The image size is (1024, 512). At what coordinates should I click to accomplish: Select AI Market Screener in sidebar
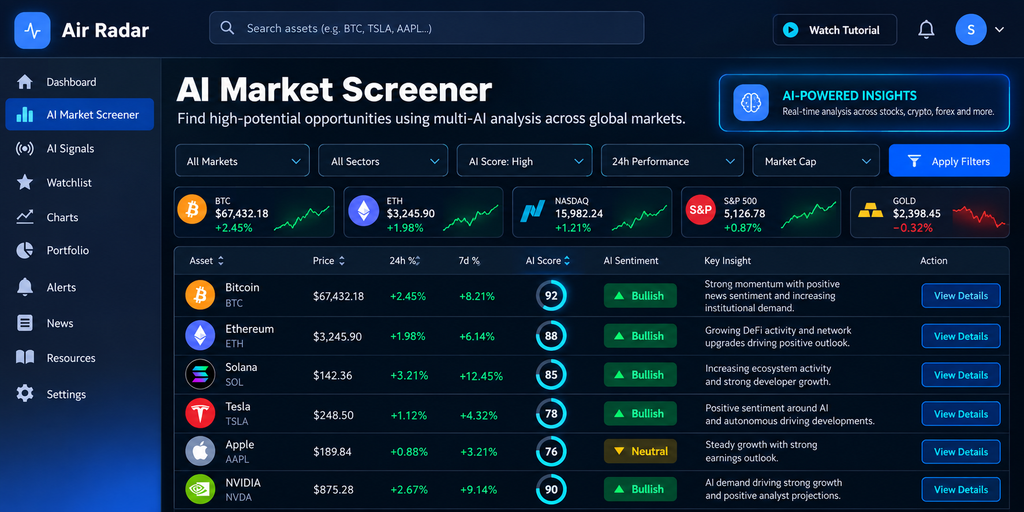pyautogui.click(x=80, y=114)
